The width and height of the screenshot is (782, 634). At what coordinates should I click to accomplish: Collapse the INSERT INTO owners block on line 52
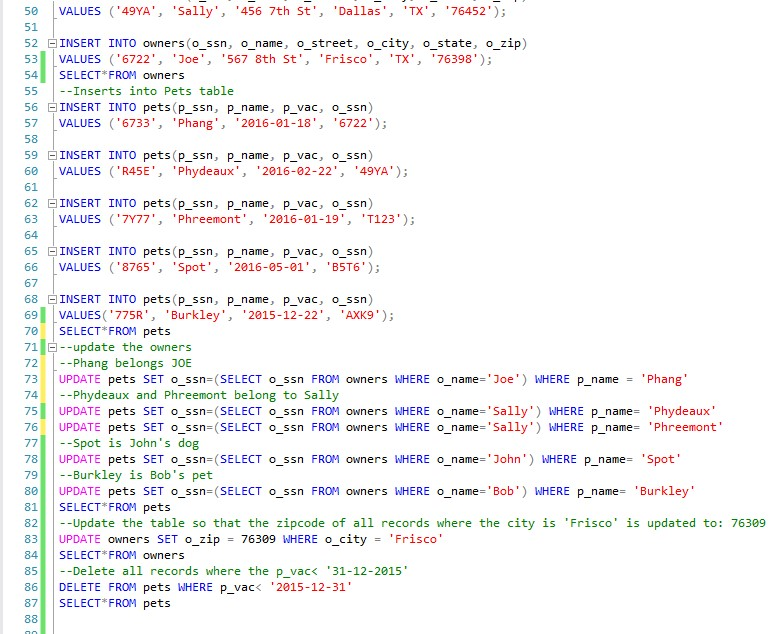pos(52,43)
